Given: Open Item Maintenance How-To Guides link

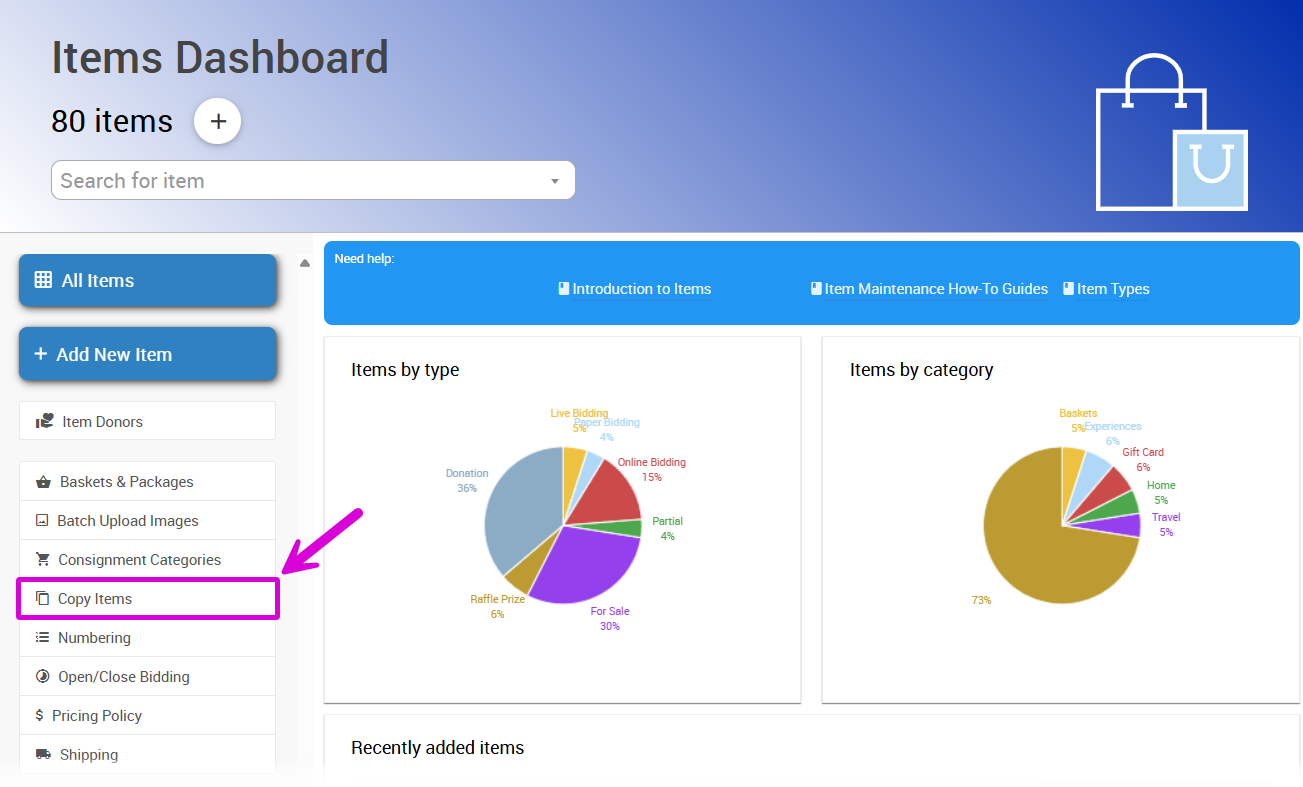Looking at the screenshot, I should click(935, 289).
